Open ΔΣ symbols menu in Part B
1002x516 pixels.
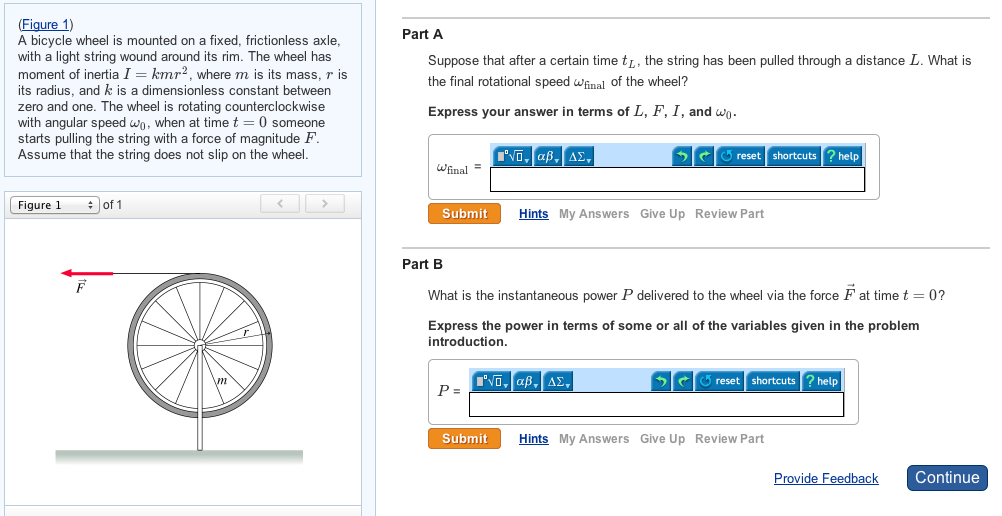pos(558,381)
